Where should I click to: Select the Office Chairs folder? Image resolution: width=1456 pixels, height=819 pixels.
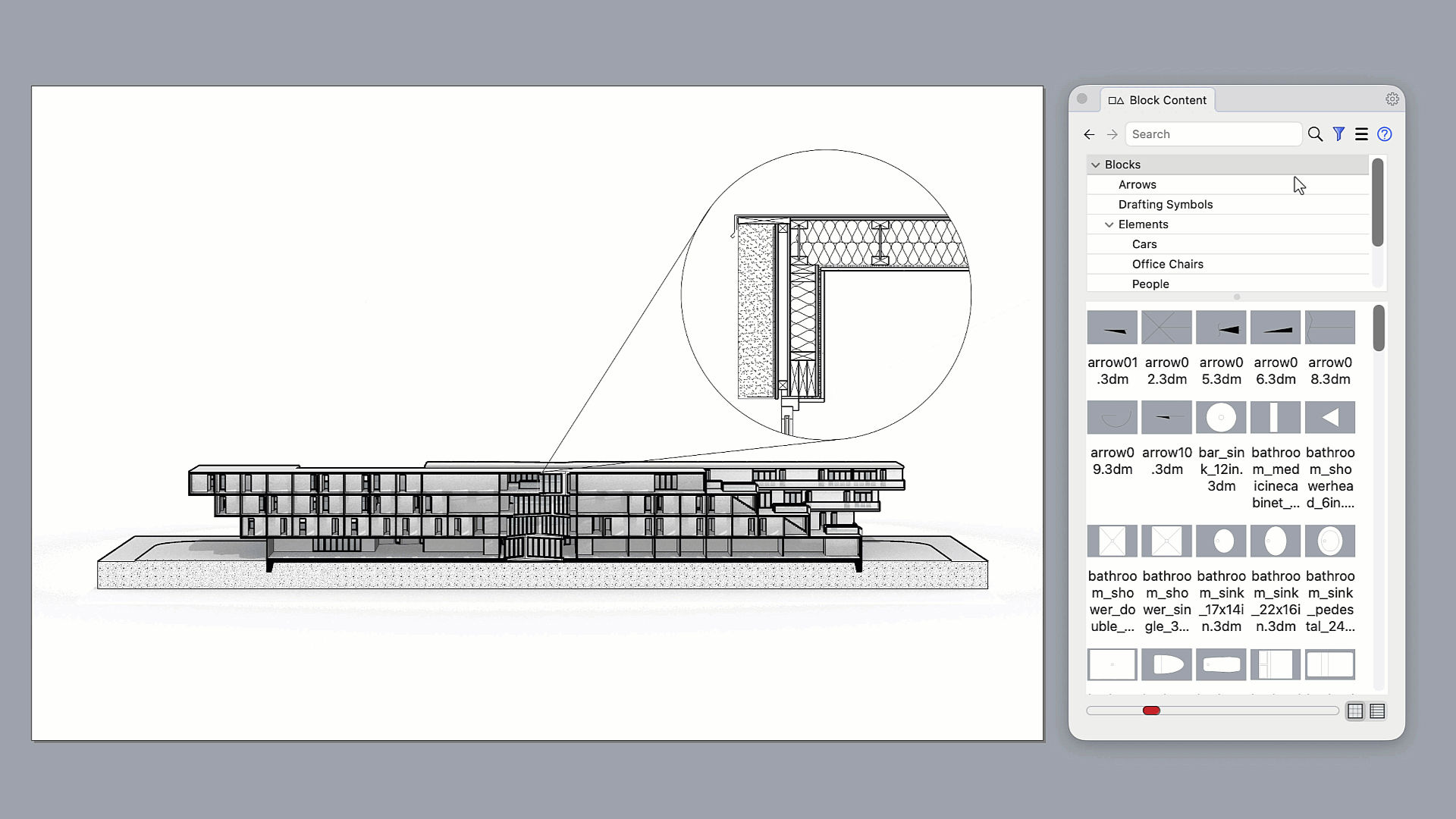1228,264
